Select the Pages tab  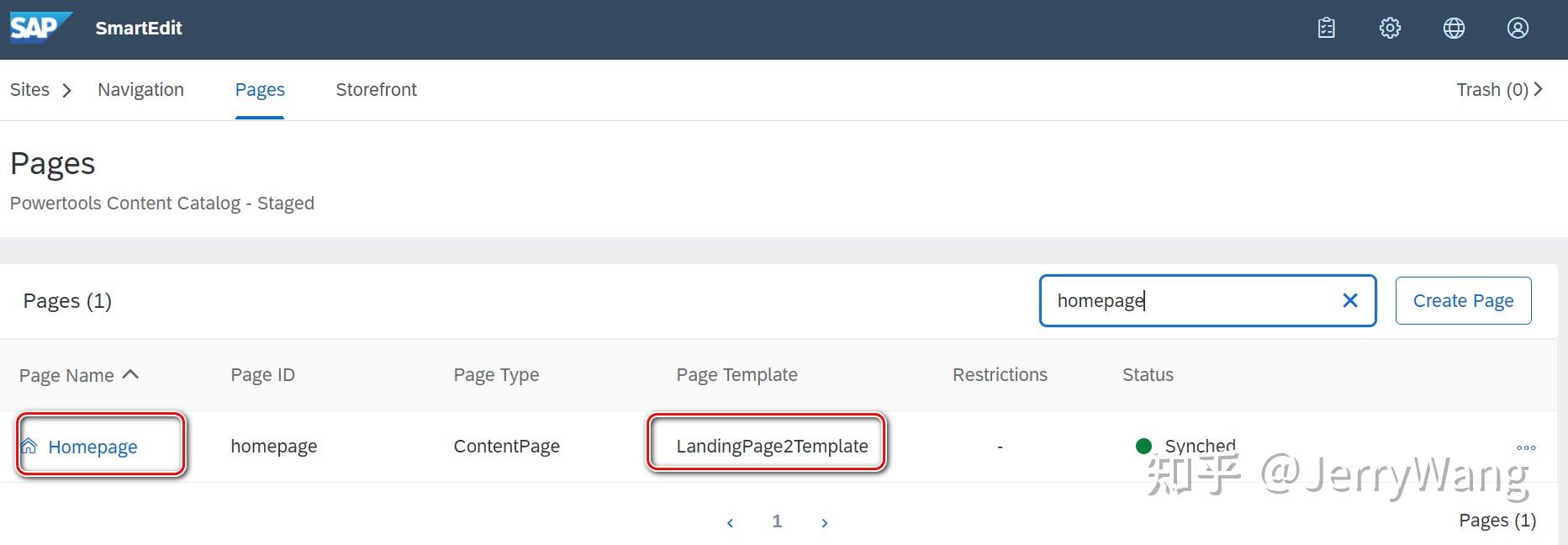tap(260, 89)
